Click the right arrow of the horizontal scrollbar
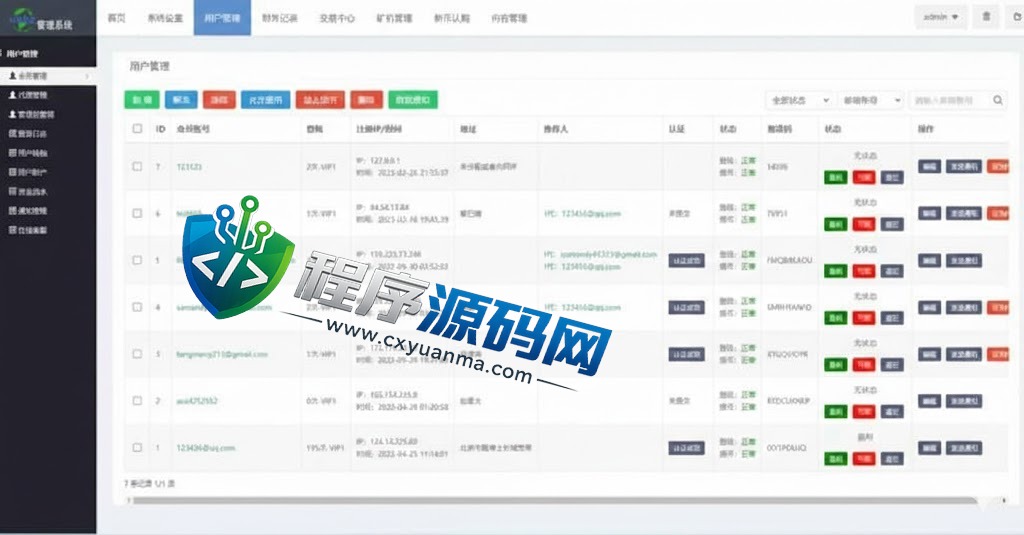Image resolution: width=1024 pixels, height=535 pixels. click(x=1004, y=500)
